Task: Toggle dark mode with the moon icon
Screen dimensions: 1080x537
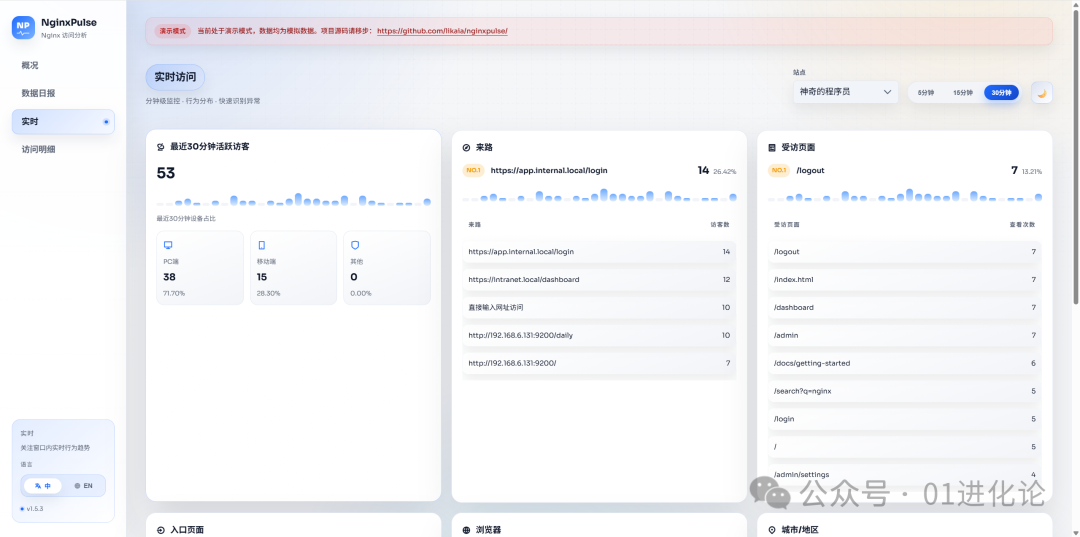Action: pyautogui.click(x=1041, y=92)
